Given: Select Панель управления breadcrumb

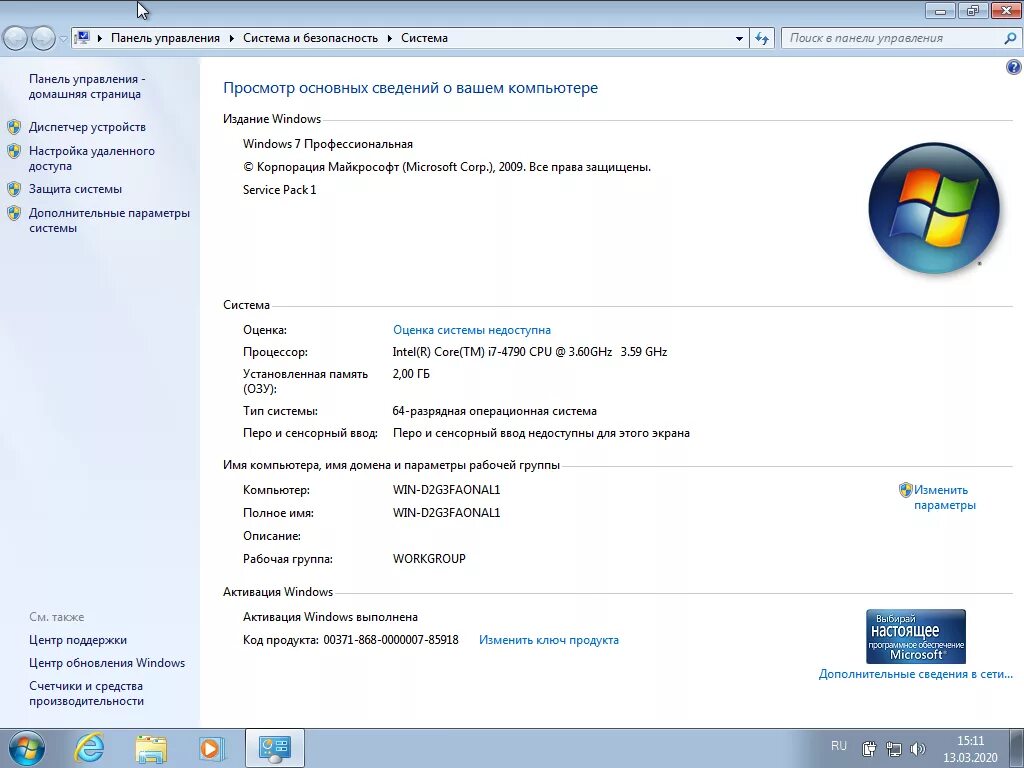Looking at the screenshot, I should tap(165, 38).
